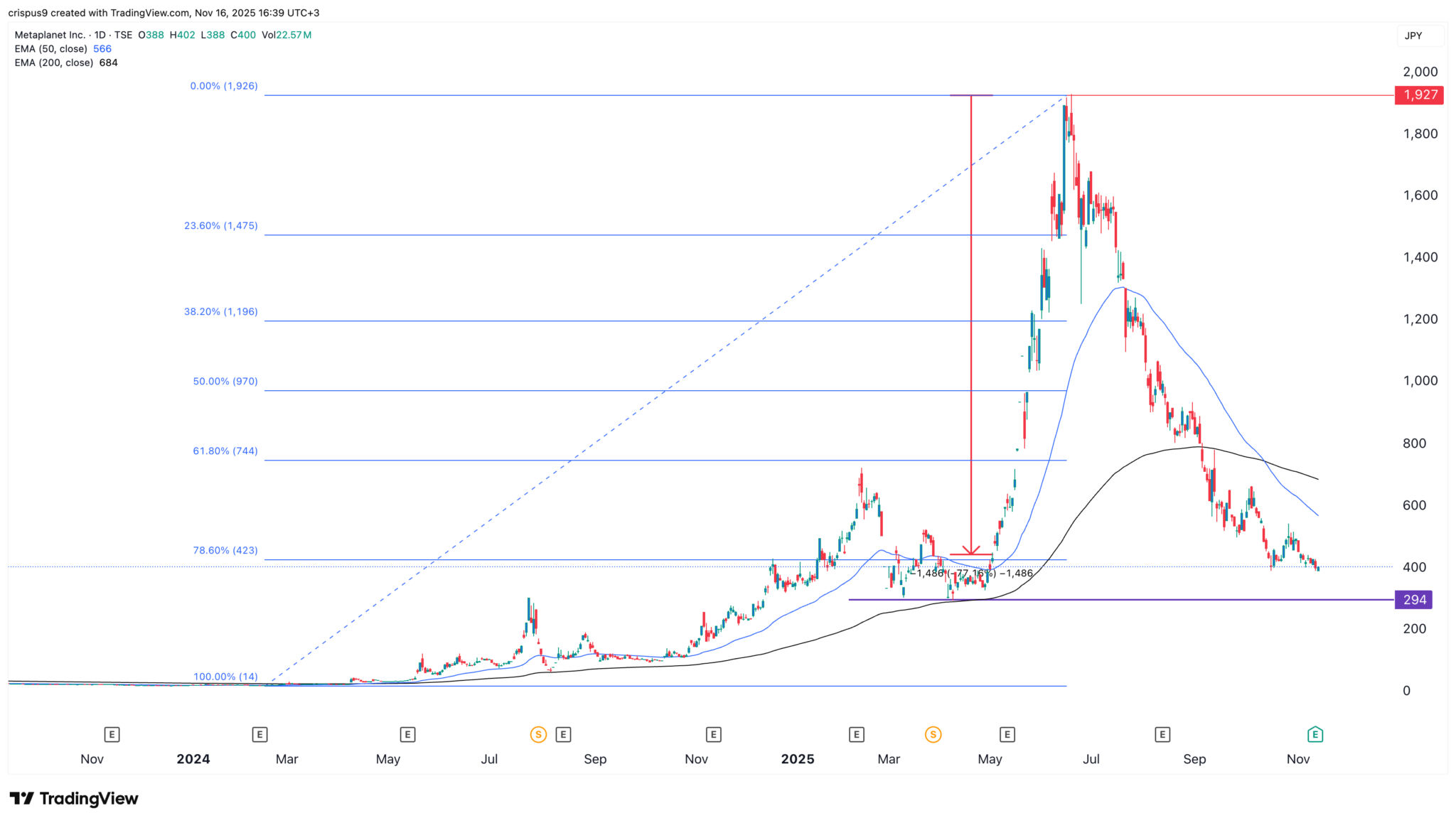Click the earnings E marker under March 2024

tap(260, 735)
